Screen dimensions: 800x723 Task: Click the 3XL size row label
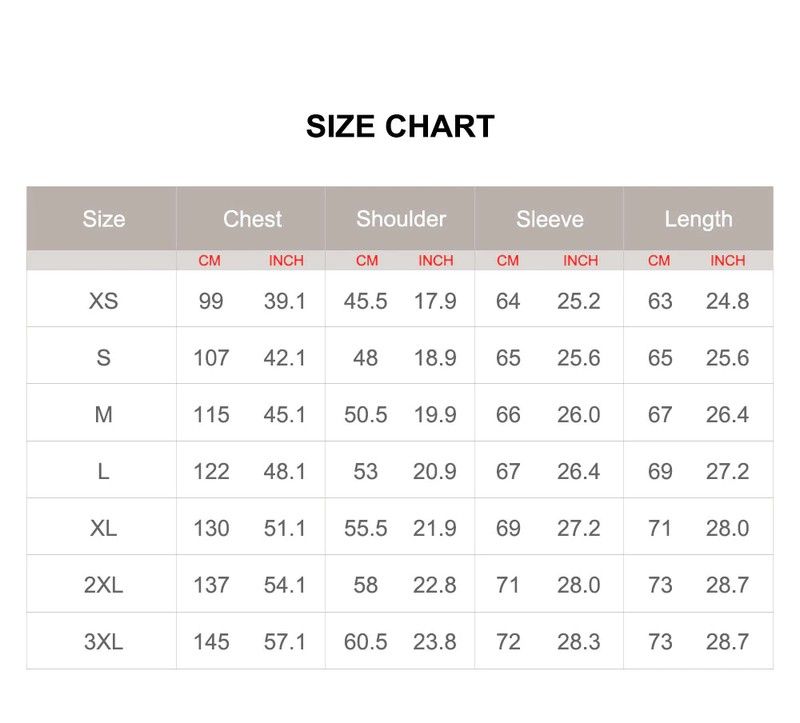[104, 642]
